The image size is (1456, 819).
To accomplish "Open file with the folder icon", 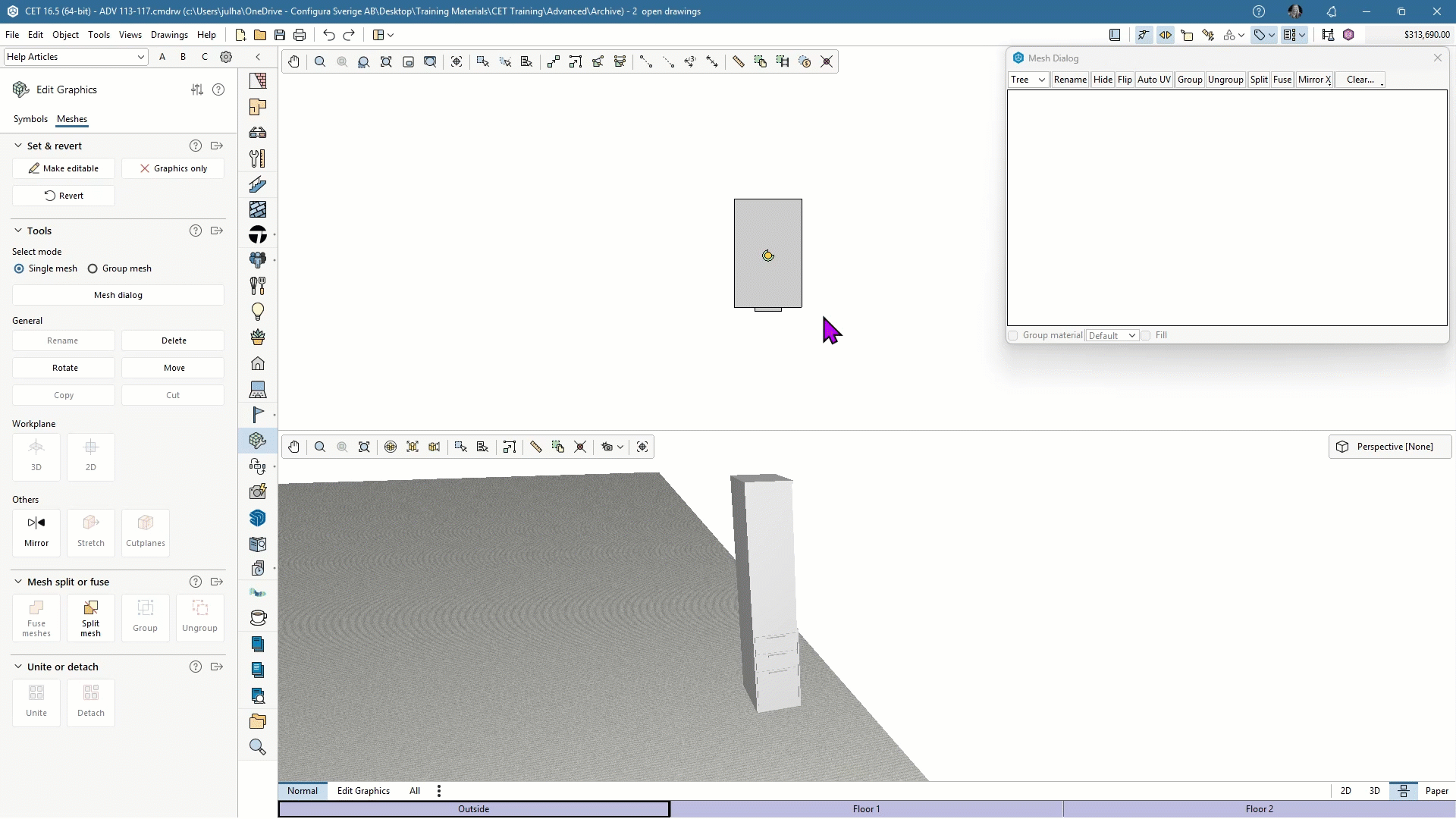I will pos(260,35).
